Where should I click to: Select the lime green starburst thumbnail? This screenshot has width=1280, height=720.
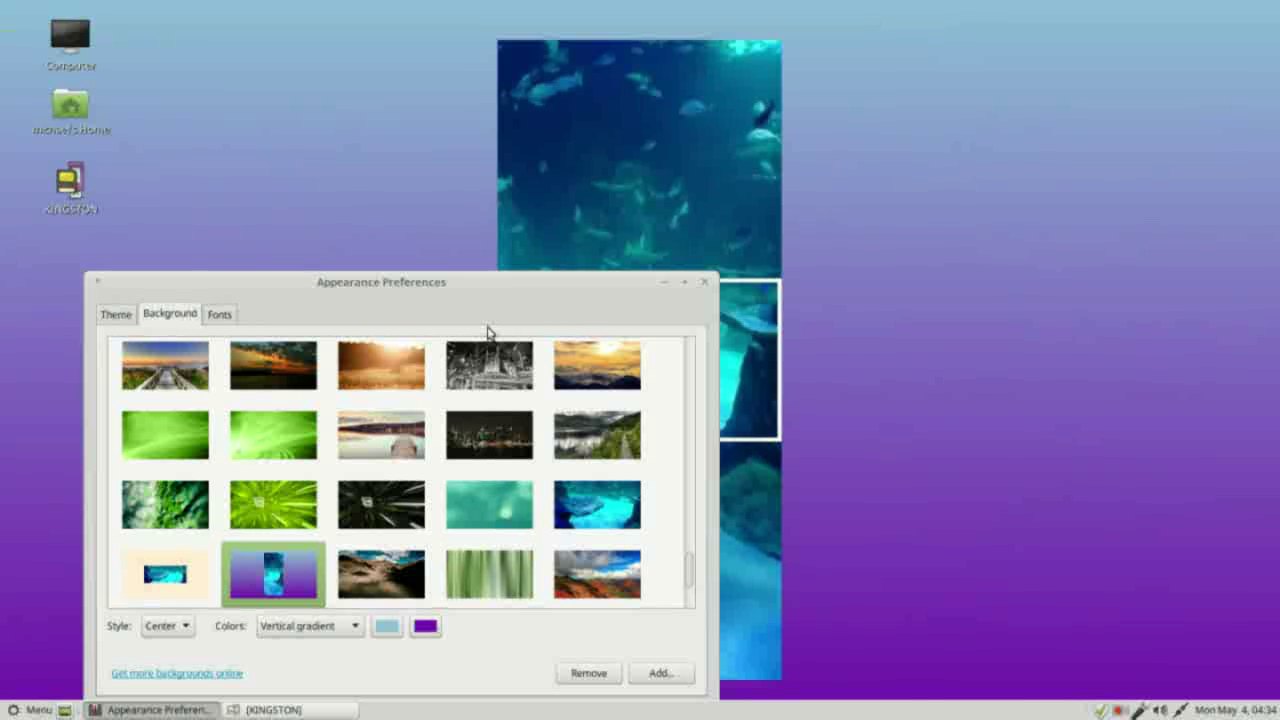click(273, 505)
